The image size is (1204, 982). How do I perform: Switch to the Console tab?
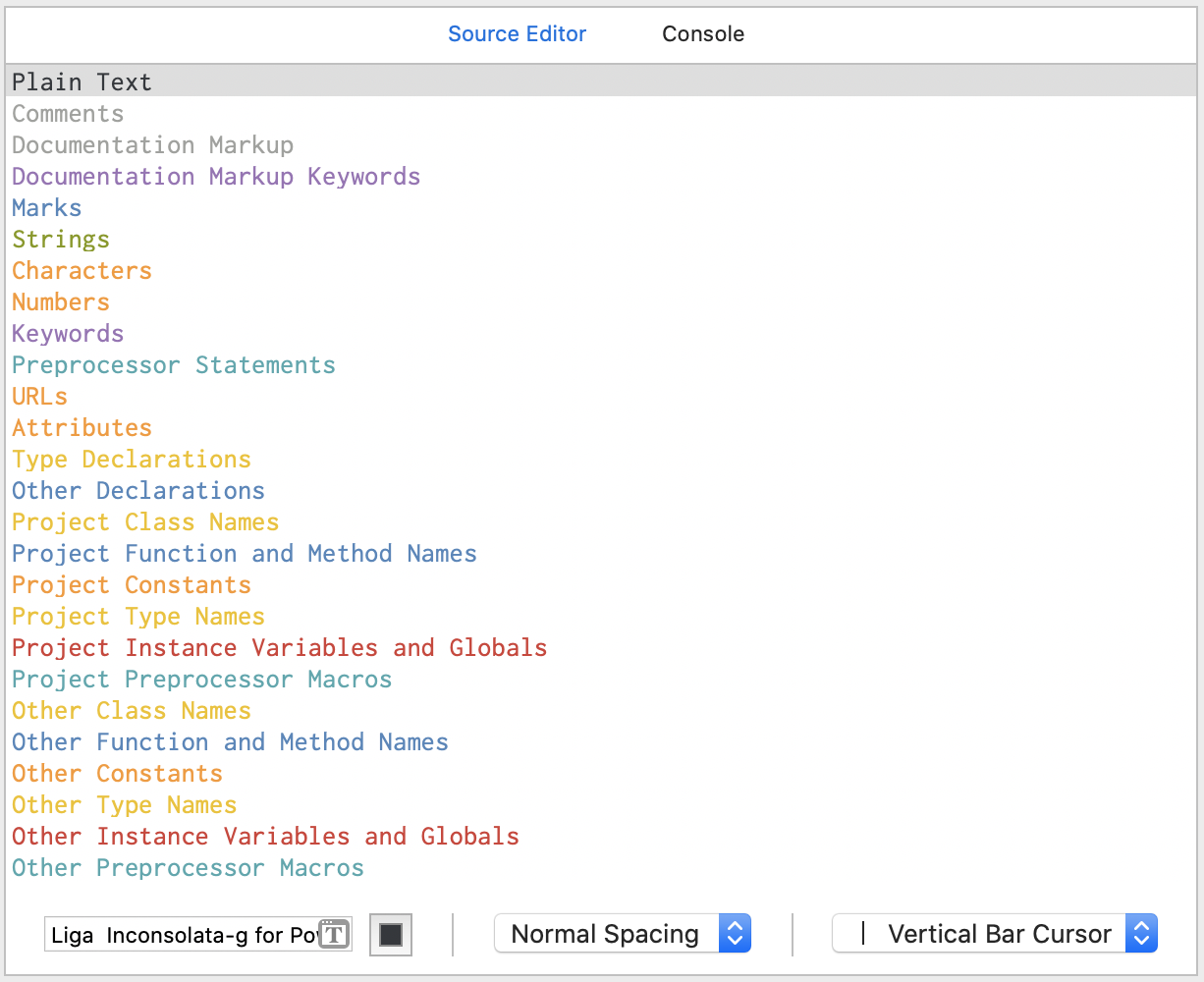coord(702,34)
